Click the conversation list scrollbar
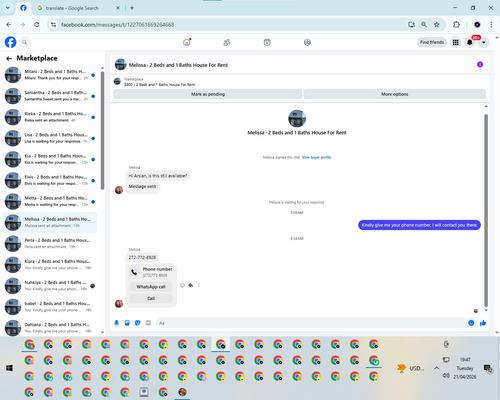The image size is (500, 400). coord(102,131)
